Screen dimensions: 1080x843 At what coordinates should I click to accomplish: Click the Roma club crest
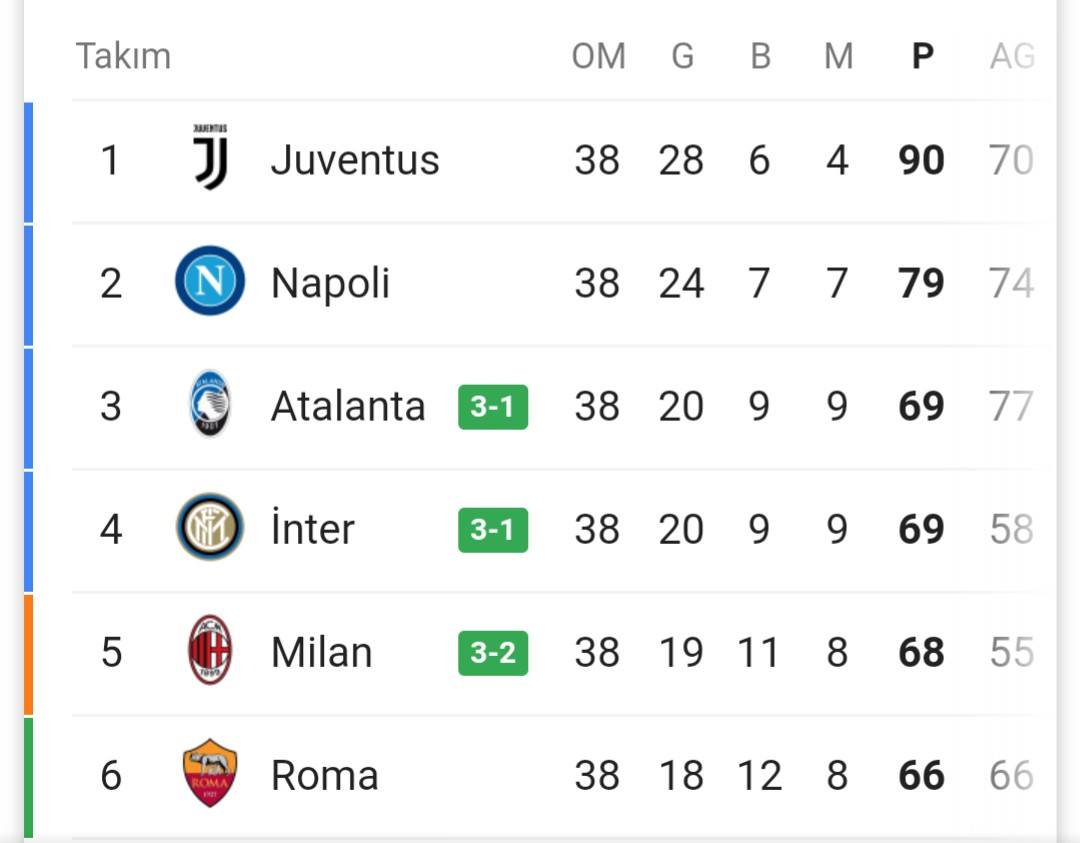(x=210, y=773)
